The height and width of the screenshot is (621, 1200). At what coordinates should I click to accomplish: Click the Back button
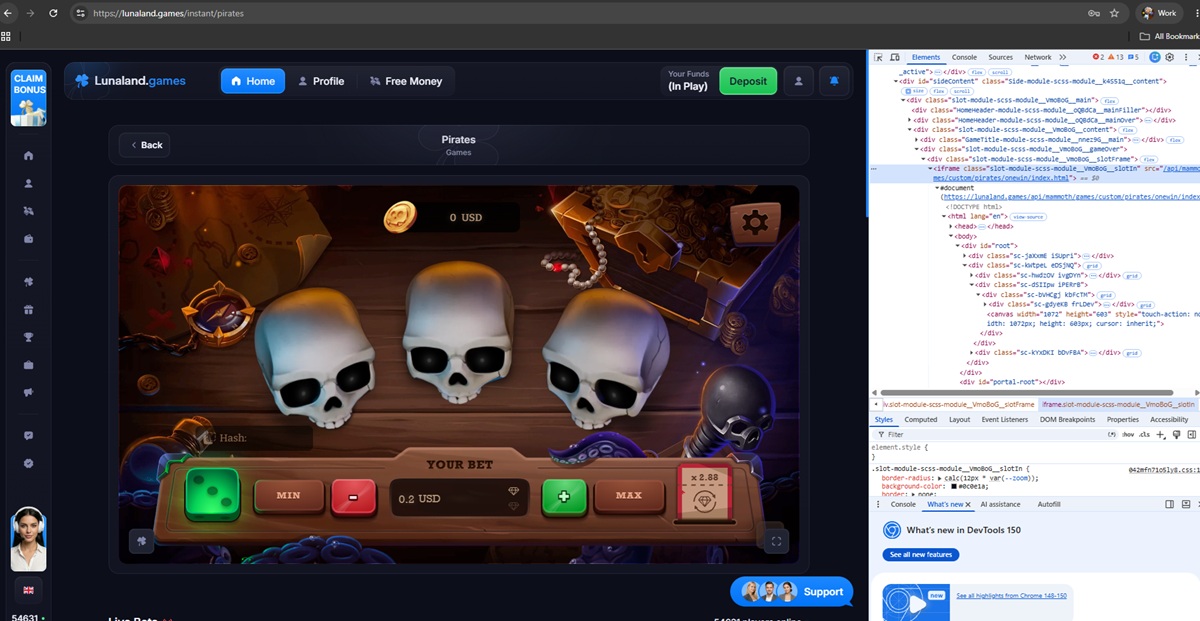tap(144, 145)
